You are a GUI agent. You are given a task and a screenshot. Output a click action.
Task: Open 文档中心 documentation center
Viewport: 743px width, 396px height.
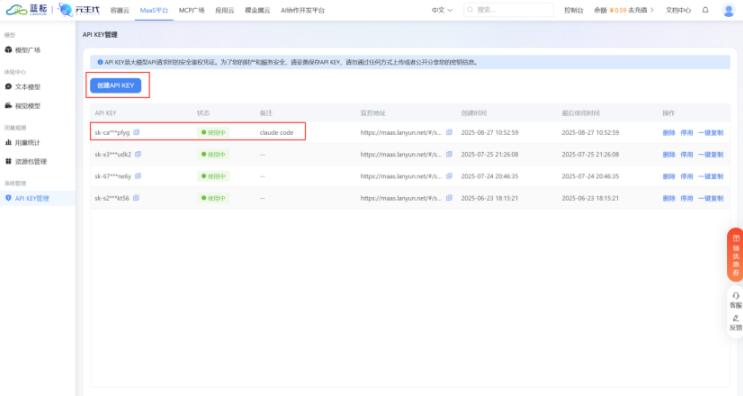point(678,10)
